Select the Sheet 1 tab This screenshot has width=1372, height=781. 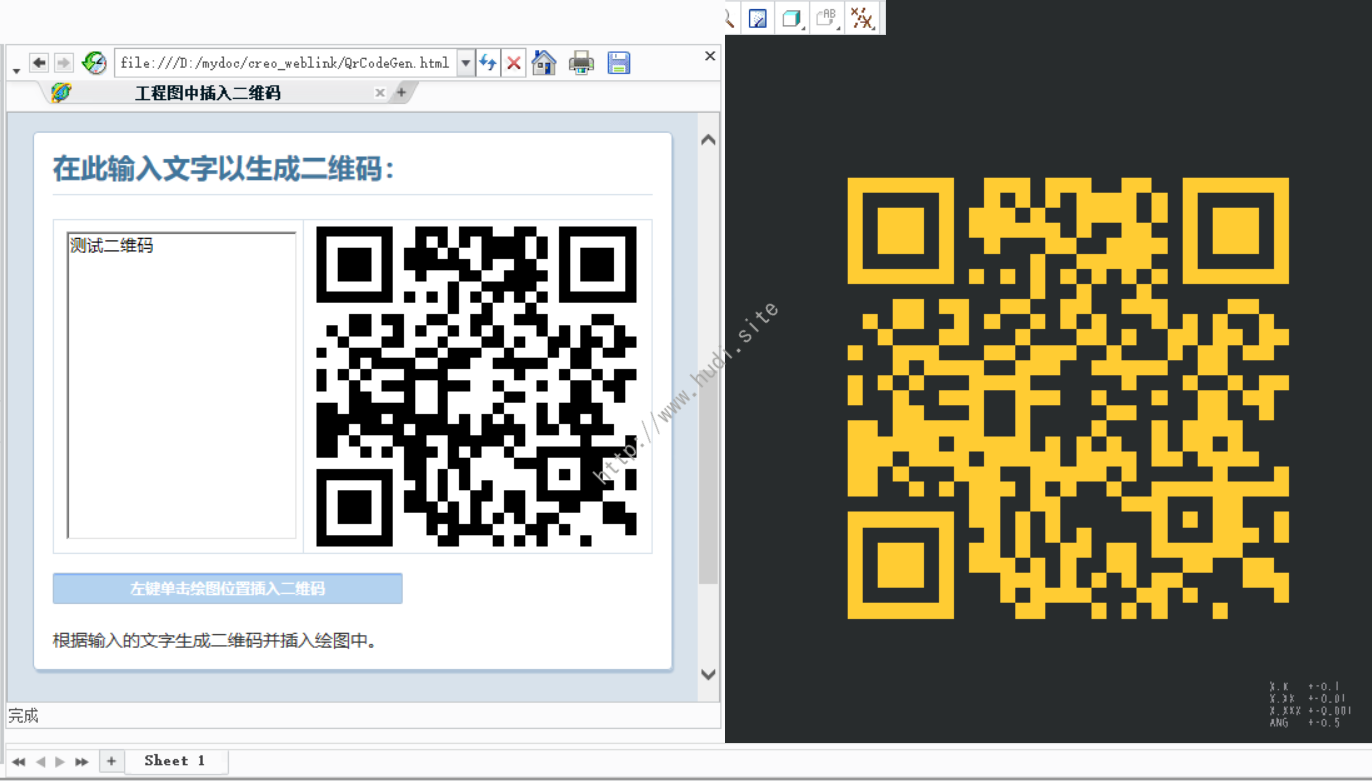pos(175,761)
